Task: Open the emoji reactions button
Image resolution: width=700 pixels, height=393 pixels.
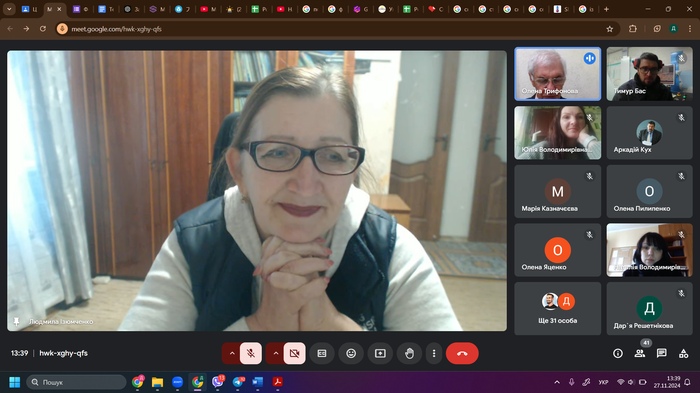Action: pos(351,353)
